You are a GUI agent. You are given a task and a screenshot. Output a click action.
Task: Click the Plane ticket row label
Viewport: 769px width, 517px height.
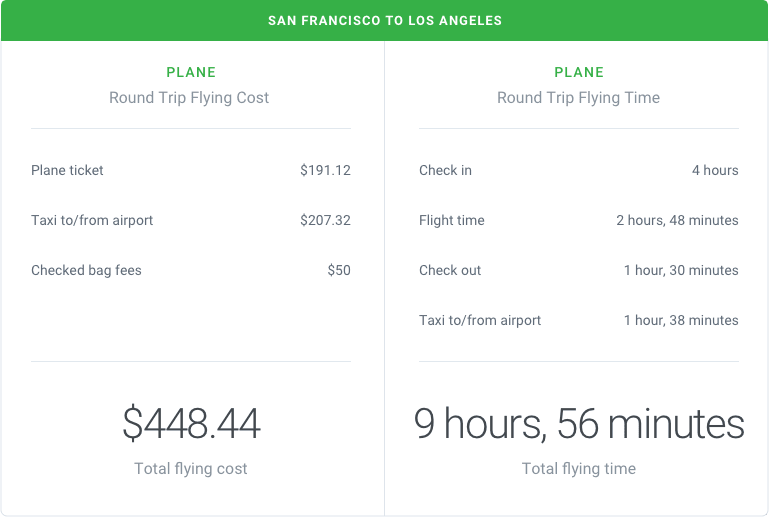[67, 170]
